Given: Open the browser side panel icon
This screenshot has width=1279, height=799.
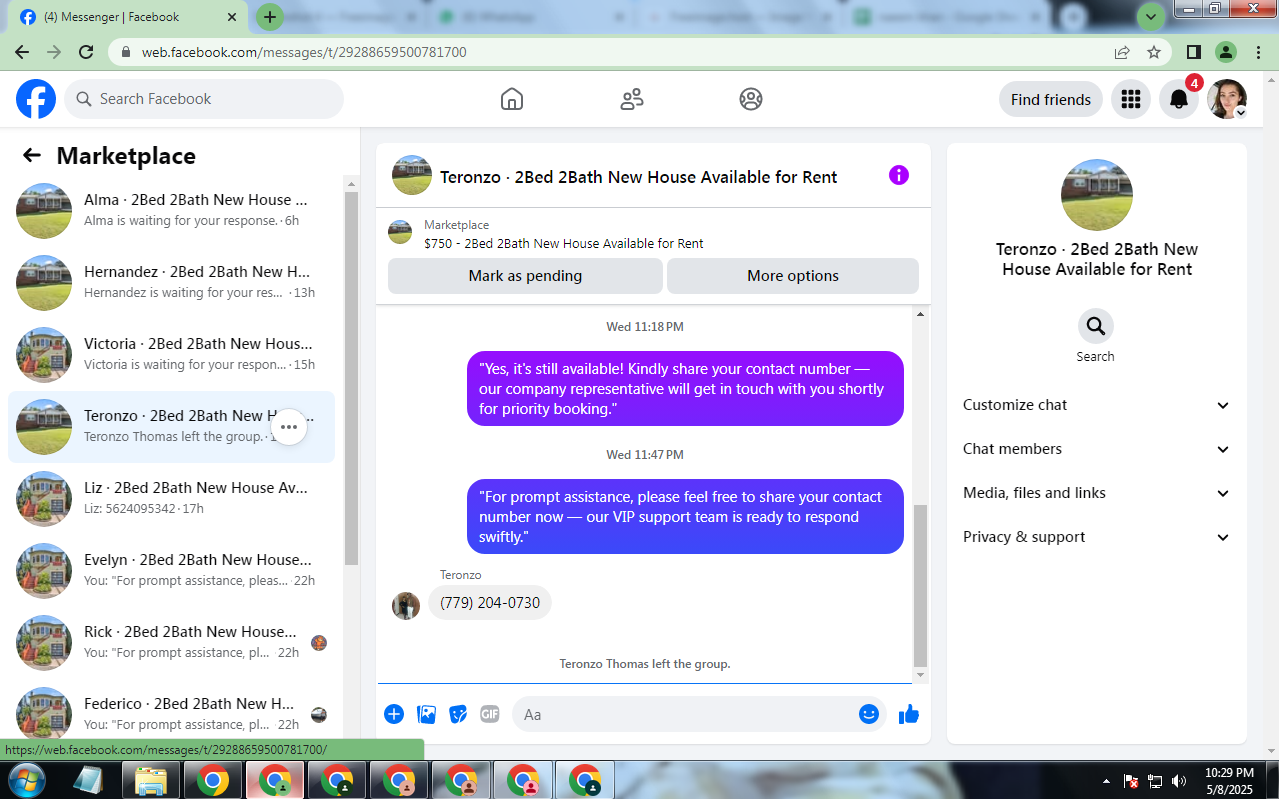Looking at the screenshot, I should tap(1194, 52).
